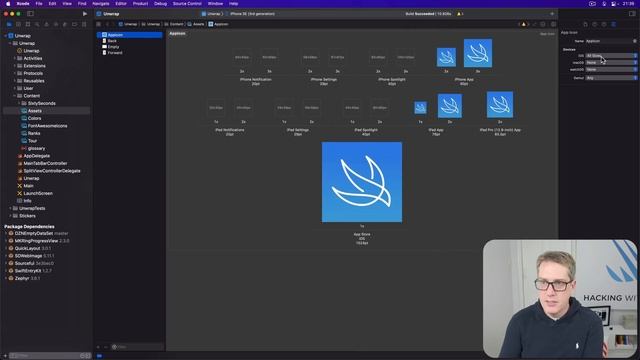
Task: Show the Quick Help inspector tab
Action: coord(604,24)
